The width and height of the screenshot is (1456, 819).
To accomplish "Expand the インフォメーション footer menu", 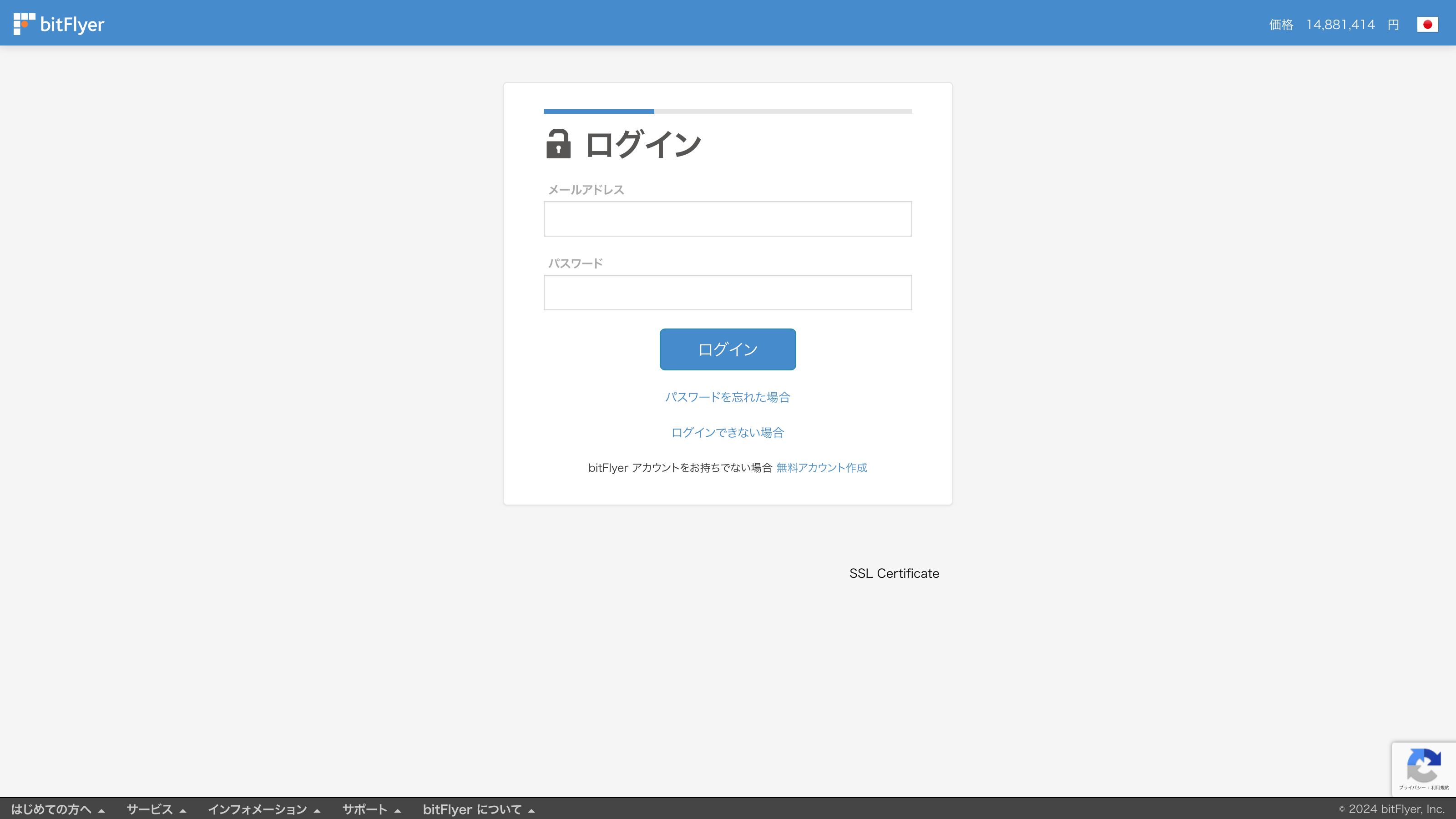I will click(264, 809).
